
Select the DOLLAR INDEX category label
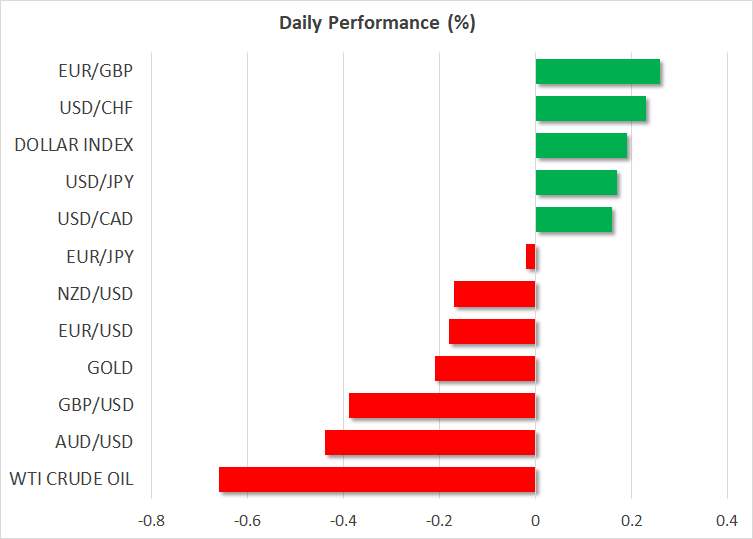click(74, 146)
